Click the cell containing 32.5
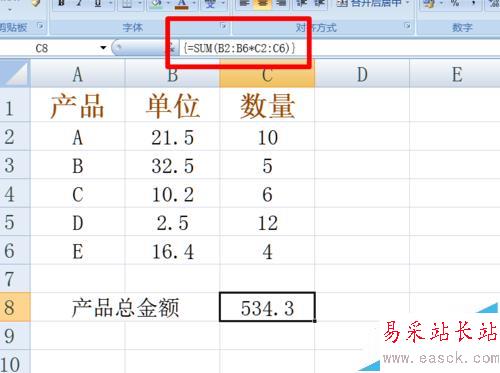 coord(172,165)
